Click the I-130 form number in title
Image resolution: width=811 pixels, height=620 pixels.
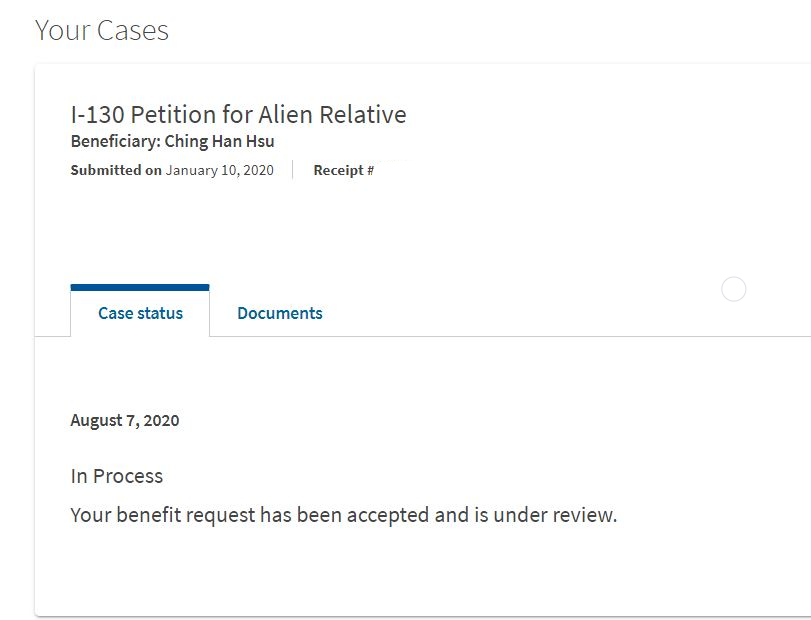98,114
